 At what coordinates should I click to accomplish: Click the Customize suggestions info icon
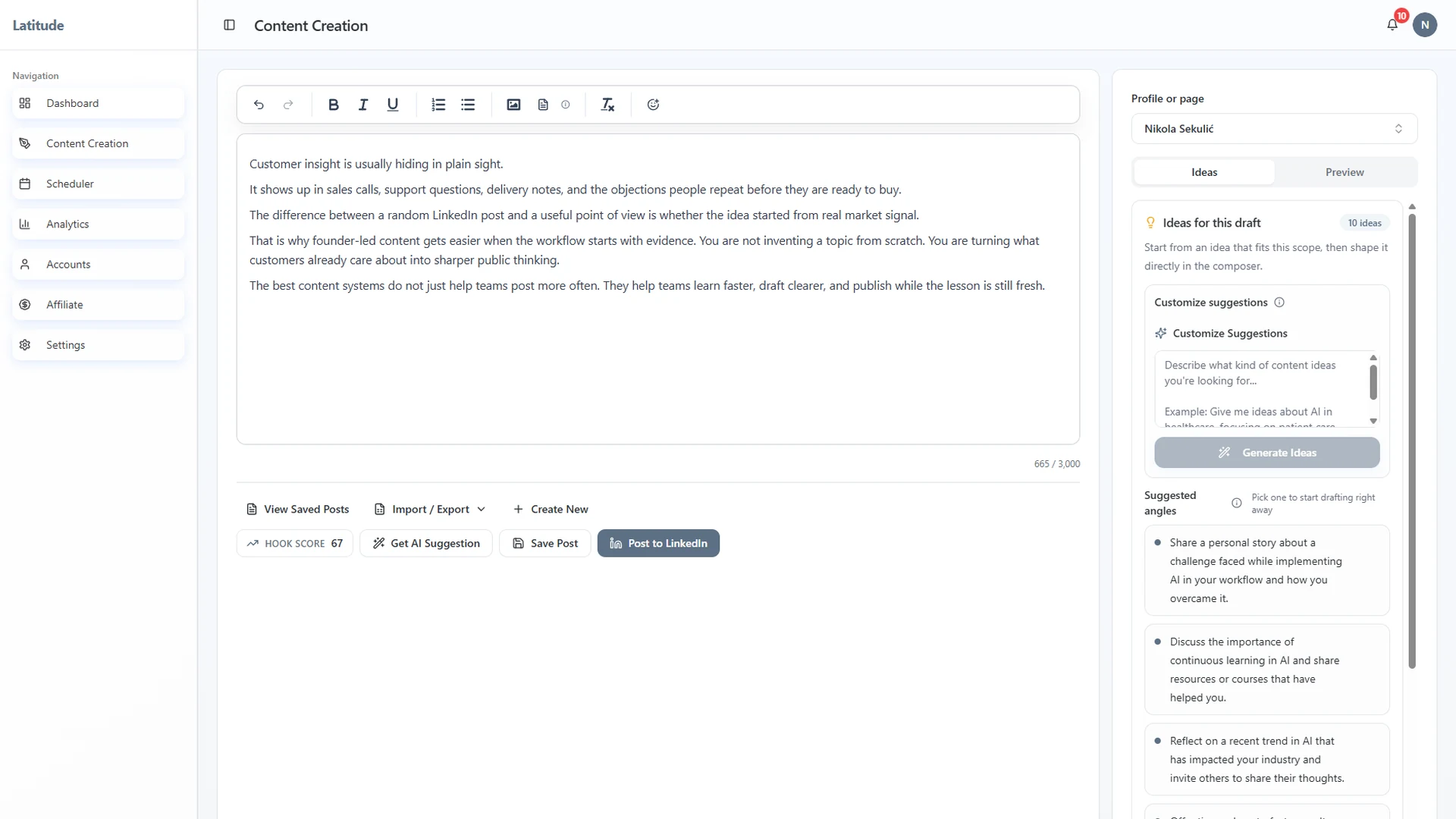(1279, 303)
